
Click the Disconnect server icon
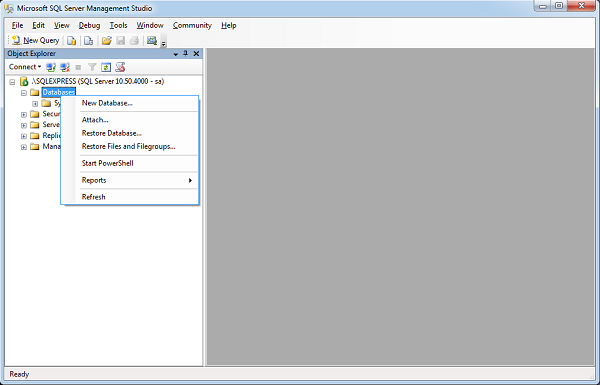65,67
